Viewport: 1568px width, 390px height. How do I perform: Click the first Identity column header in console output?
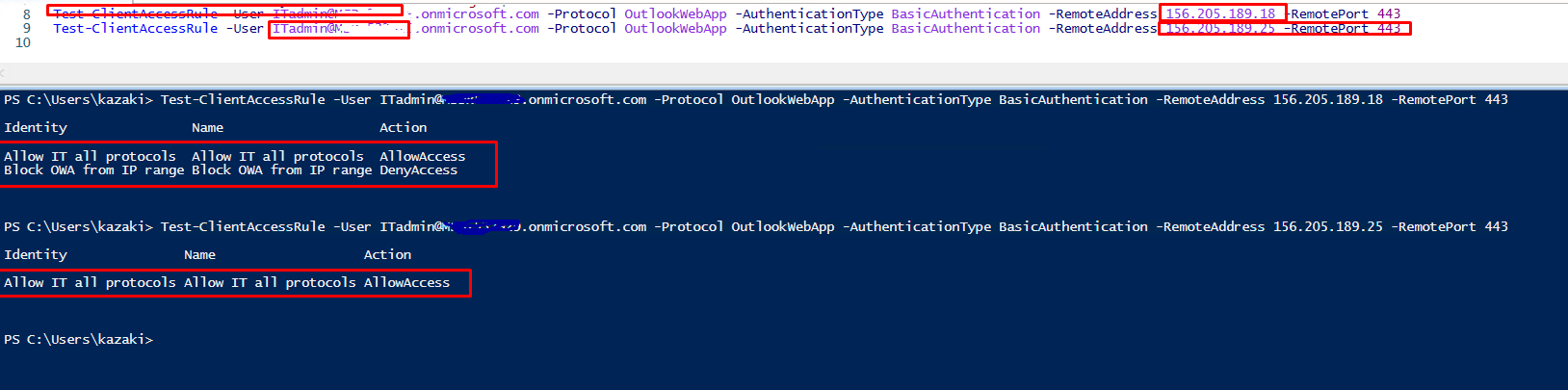coord(36,127)
